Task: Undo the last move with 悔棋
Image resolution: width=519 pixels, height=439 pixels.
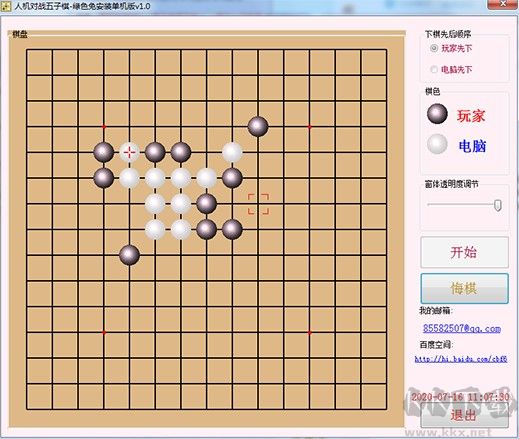Action: coord(465,288)
